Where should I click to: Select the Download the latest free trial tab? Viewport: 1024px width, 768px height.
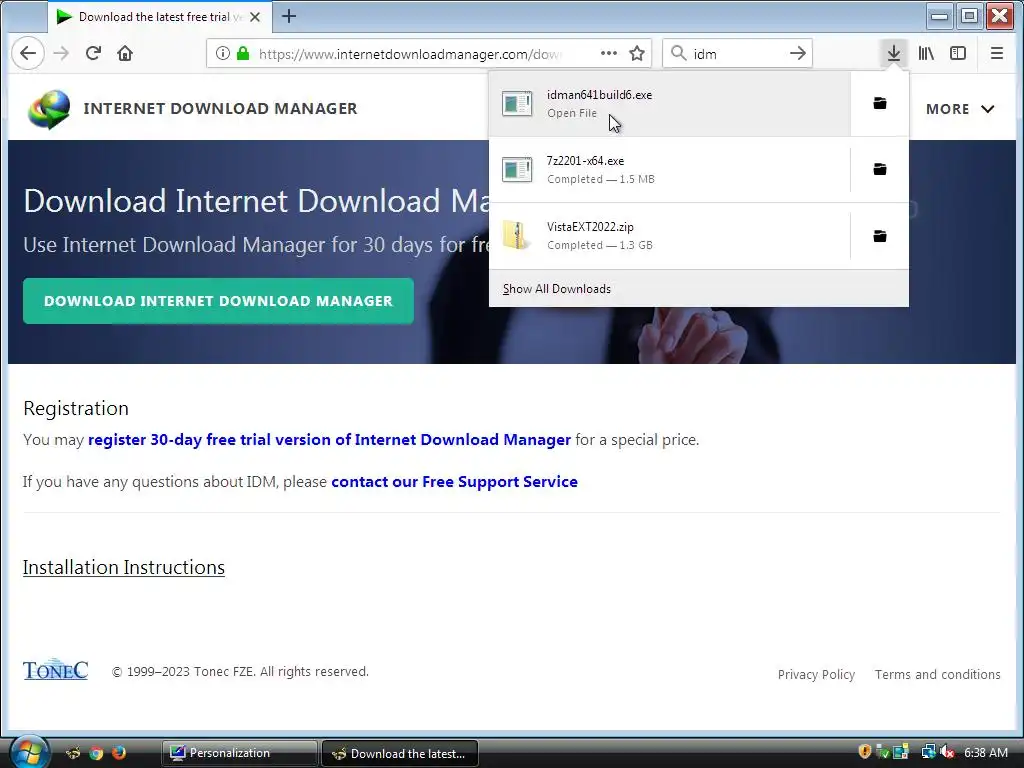[x=159, y=17]
